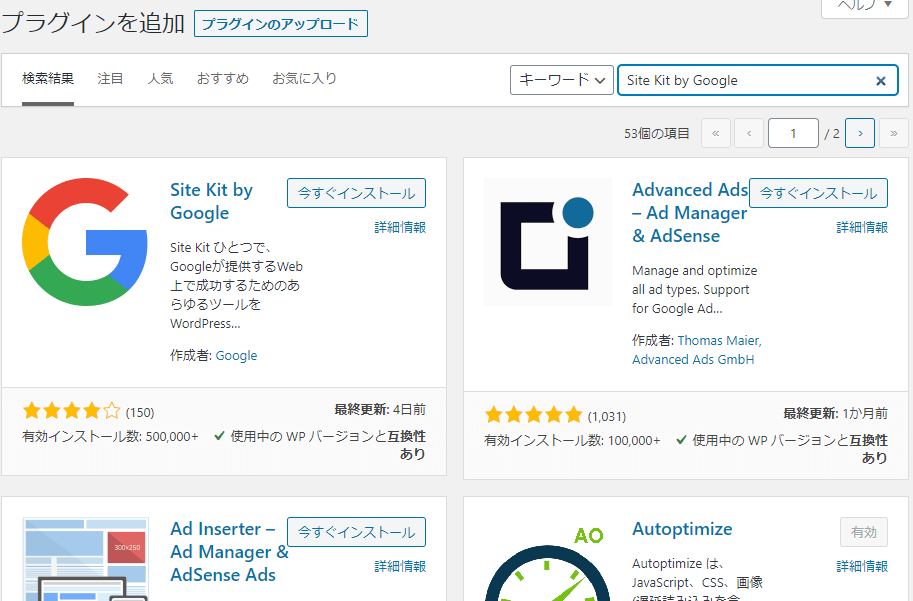Click the Site Kit by Google logo thumbnail

85,242
